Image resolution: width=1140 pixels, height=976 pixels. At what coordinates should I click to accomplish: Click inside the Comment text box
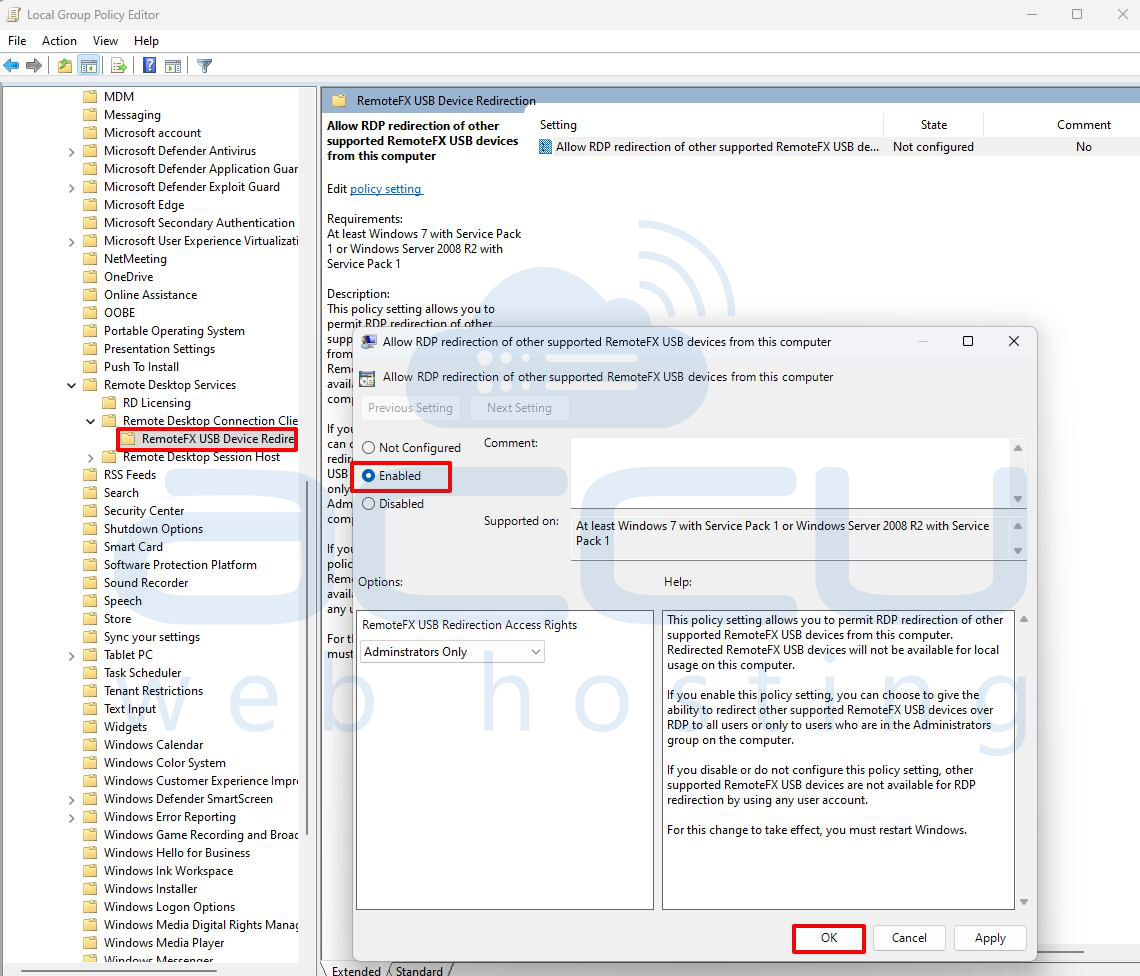click(790, 473)
